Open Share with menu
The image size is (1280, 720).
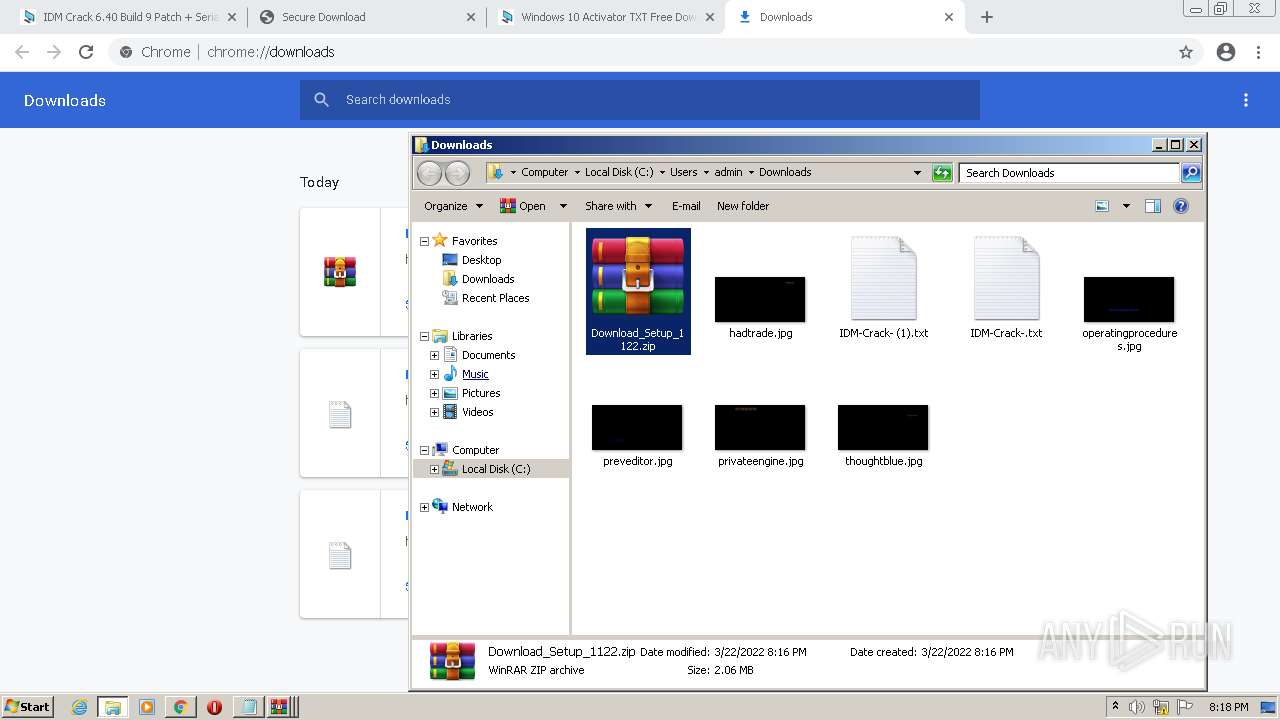click(x=618, y=206)
